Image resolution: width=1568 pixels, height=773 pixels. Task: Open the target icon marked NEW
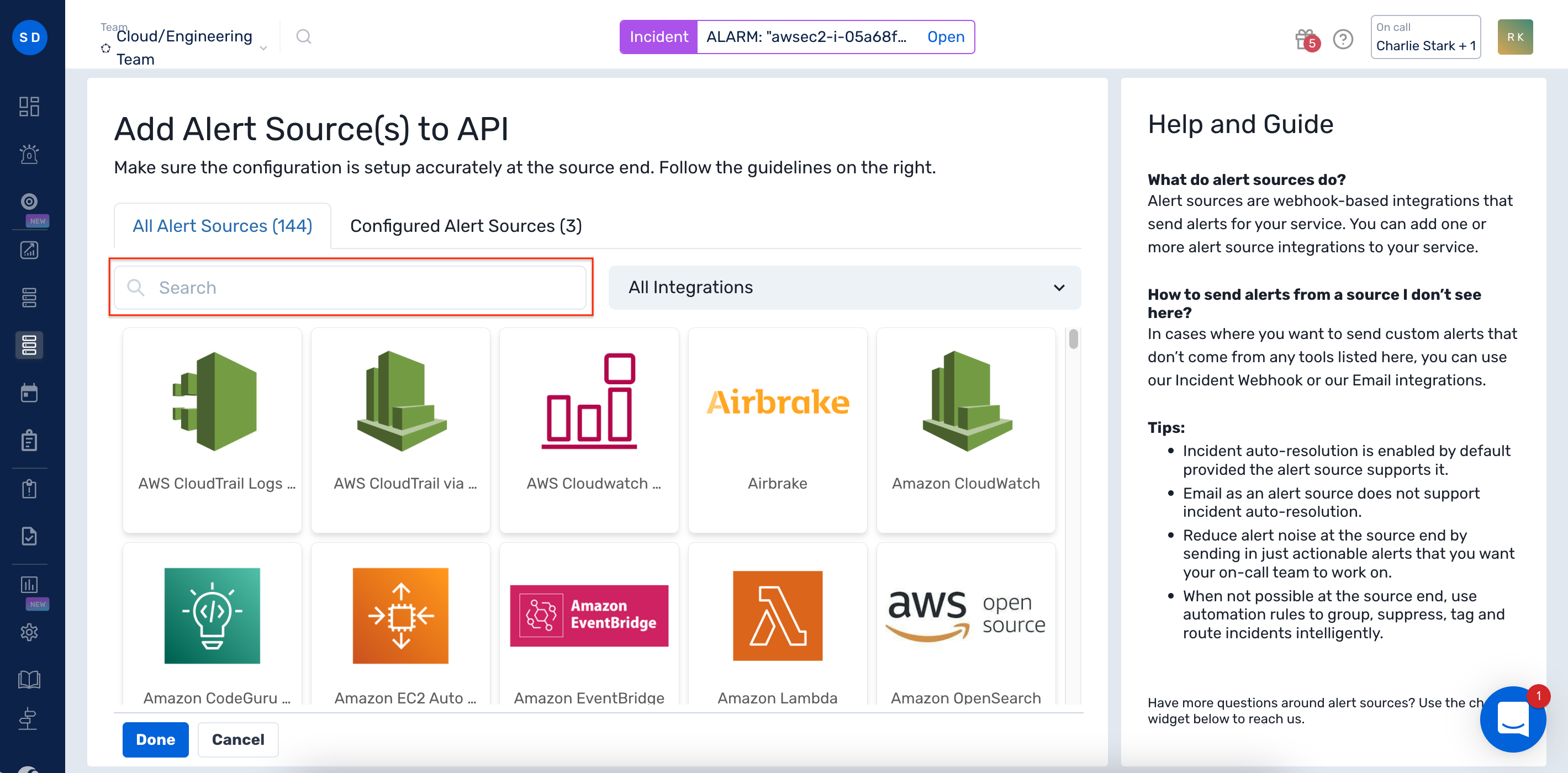(29, 202)
